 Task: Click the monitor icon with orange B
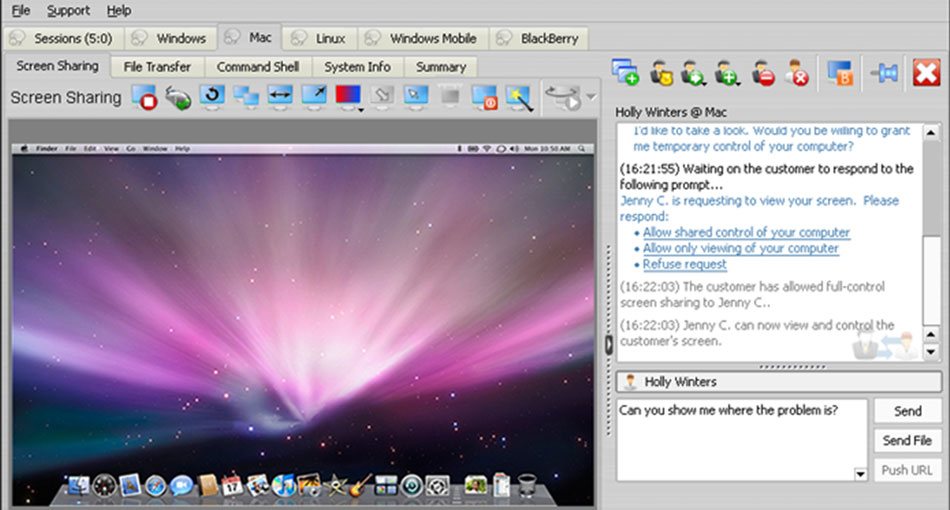(840, 73)
